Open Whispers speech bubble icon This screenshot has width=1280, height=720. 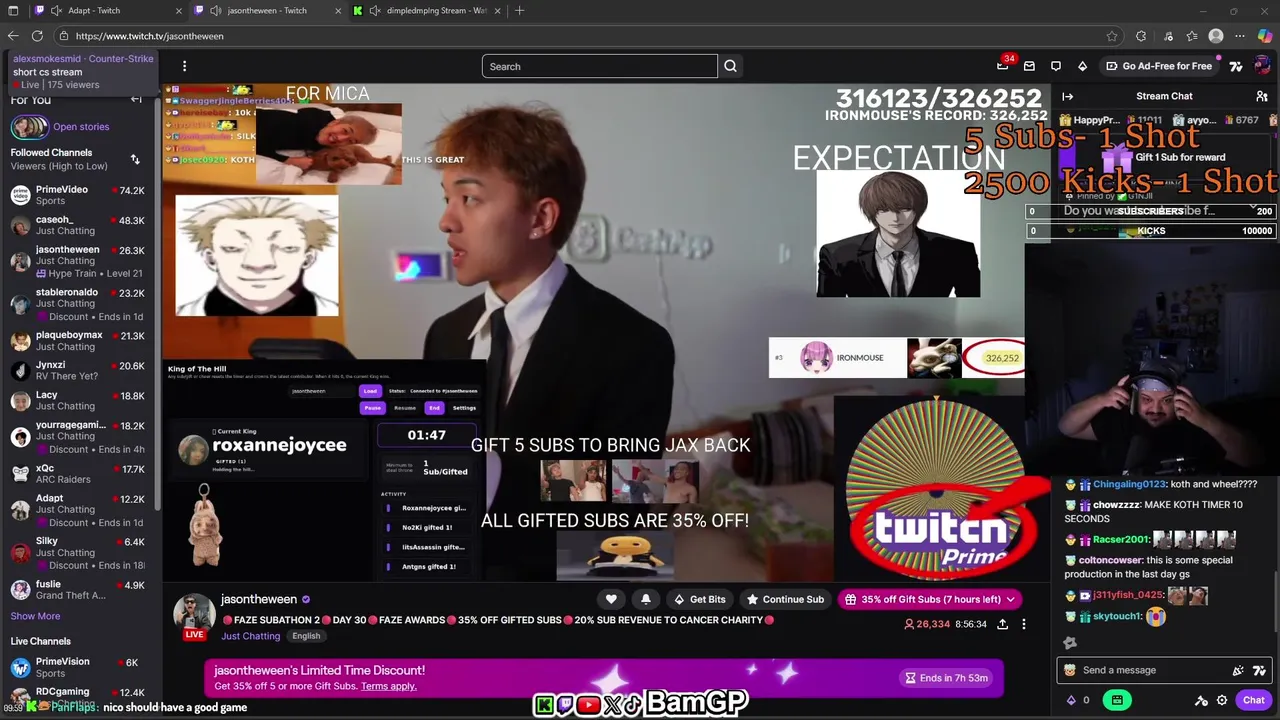coord(1056,66)
